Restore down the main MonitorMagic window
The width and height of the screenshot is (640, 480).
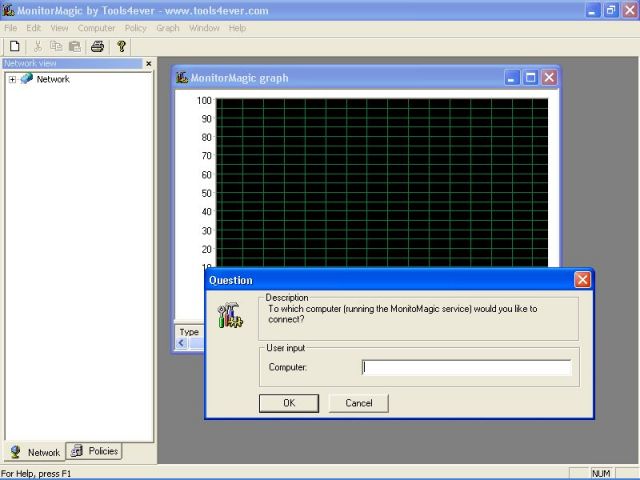611,10
